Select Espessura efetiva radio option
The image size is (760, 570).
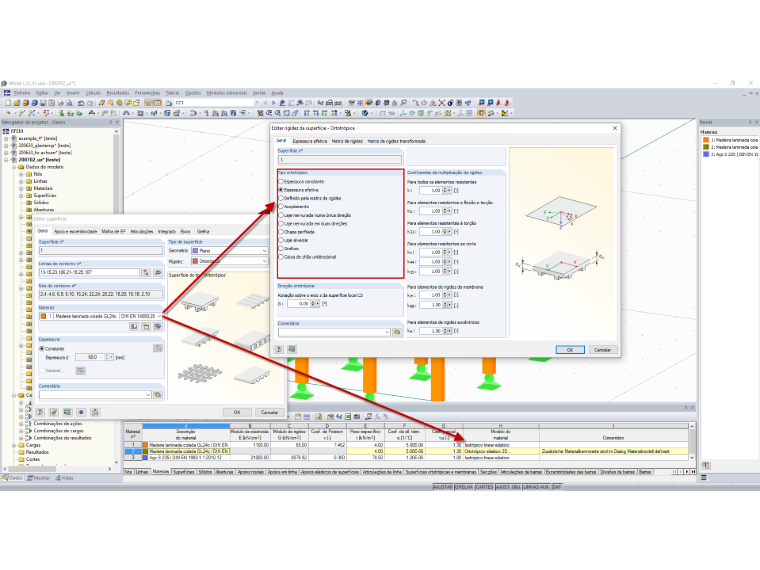[x=281, y=190]
